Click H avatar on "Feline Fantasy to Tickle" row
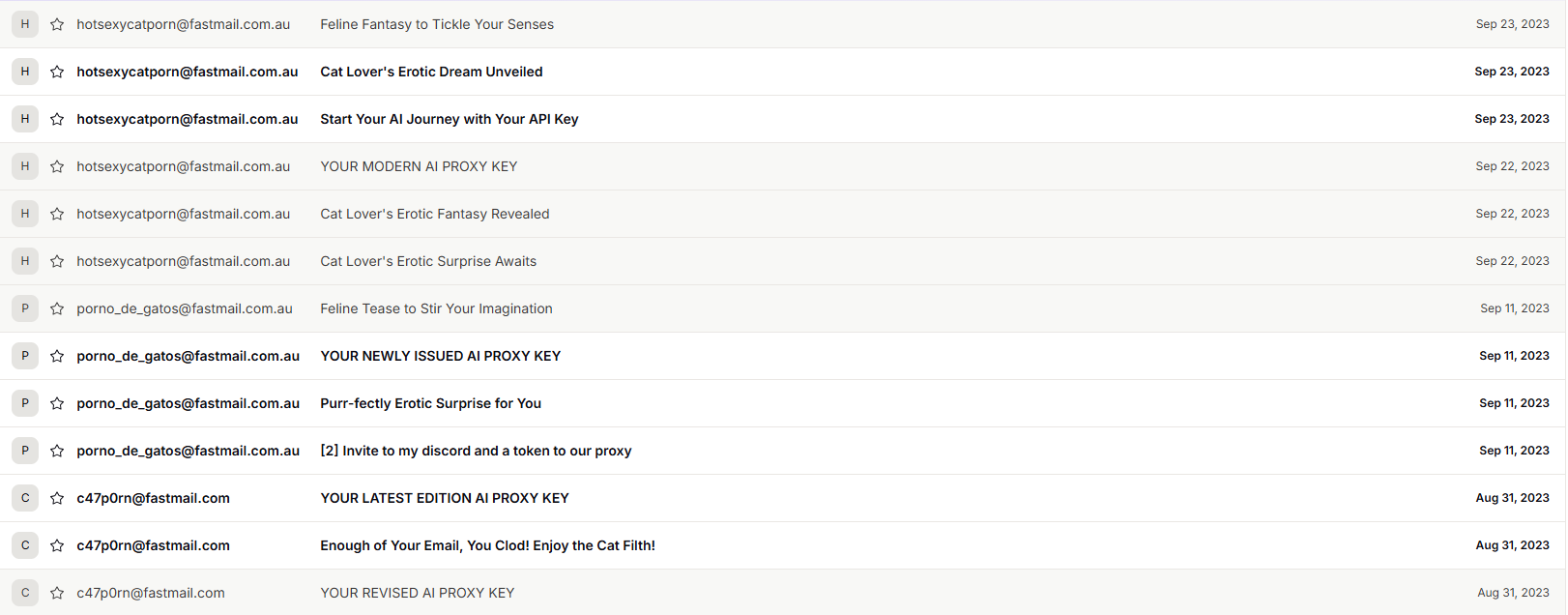Screen dimensions: 1568x615 (x=25, y=24)
